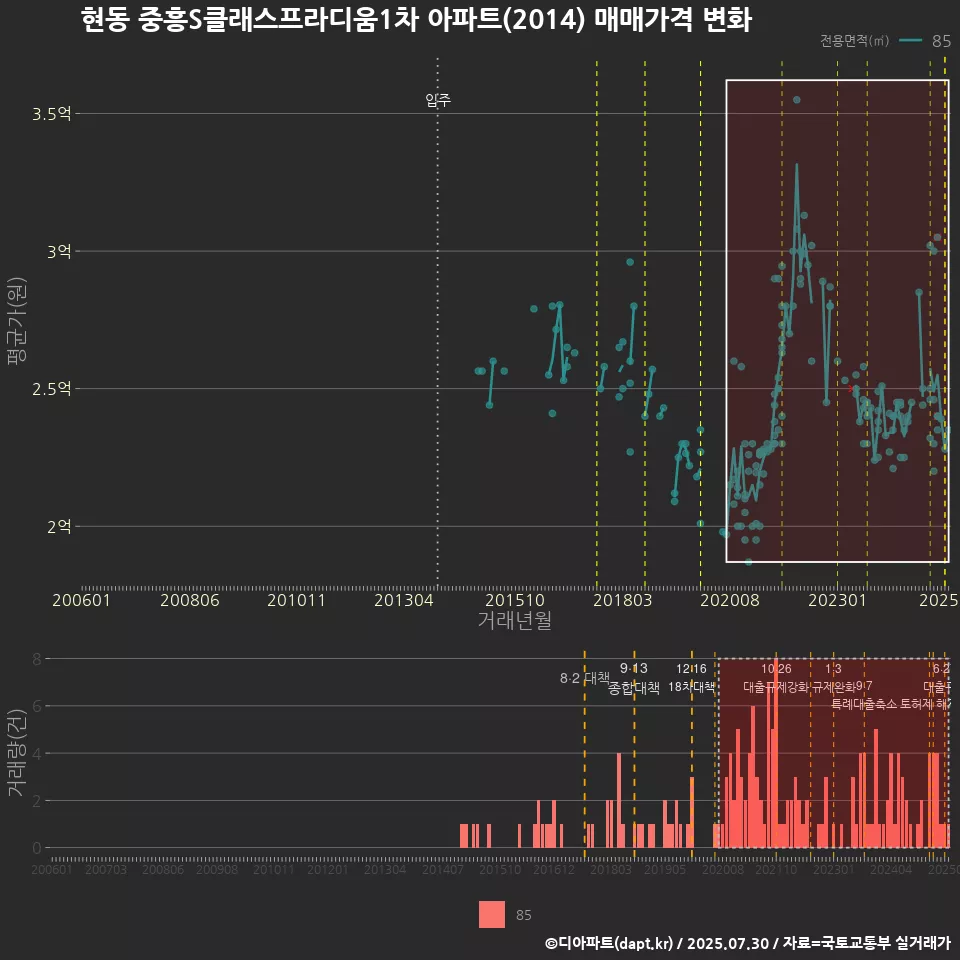Click 202008 on the price chart axis
The width and height of the screenshot is (960, 960).
(x=730, y=600)
